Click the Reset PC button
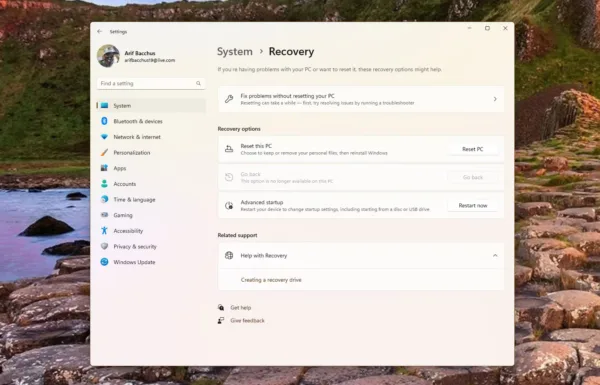This screenshot has width=600, height=385. 473,149
